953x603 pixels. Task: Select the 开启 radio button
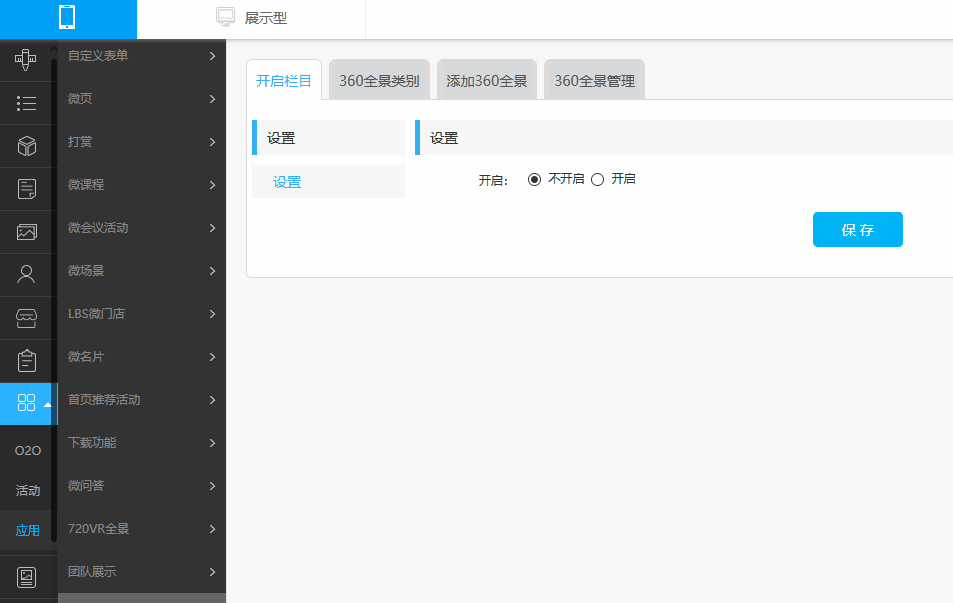(597, 179)
